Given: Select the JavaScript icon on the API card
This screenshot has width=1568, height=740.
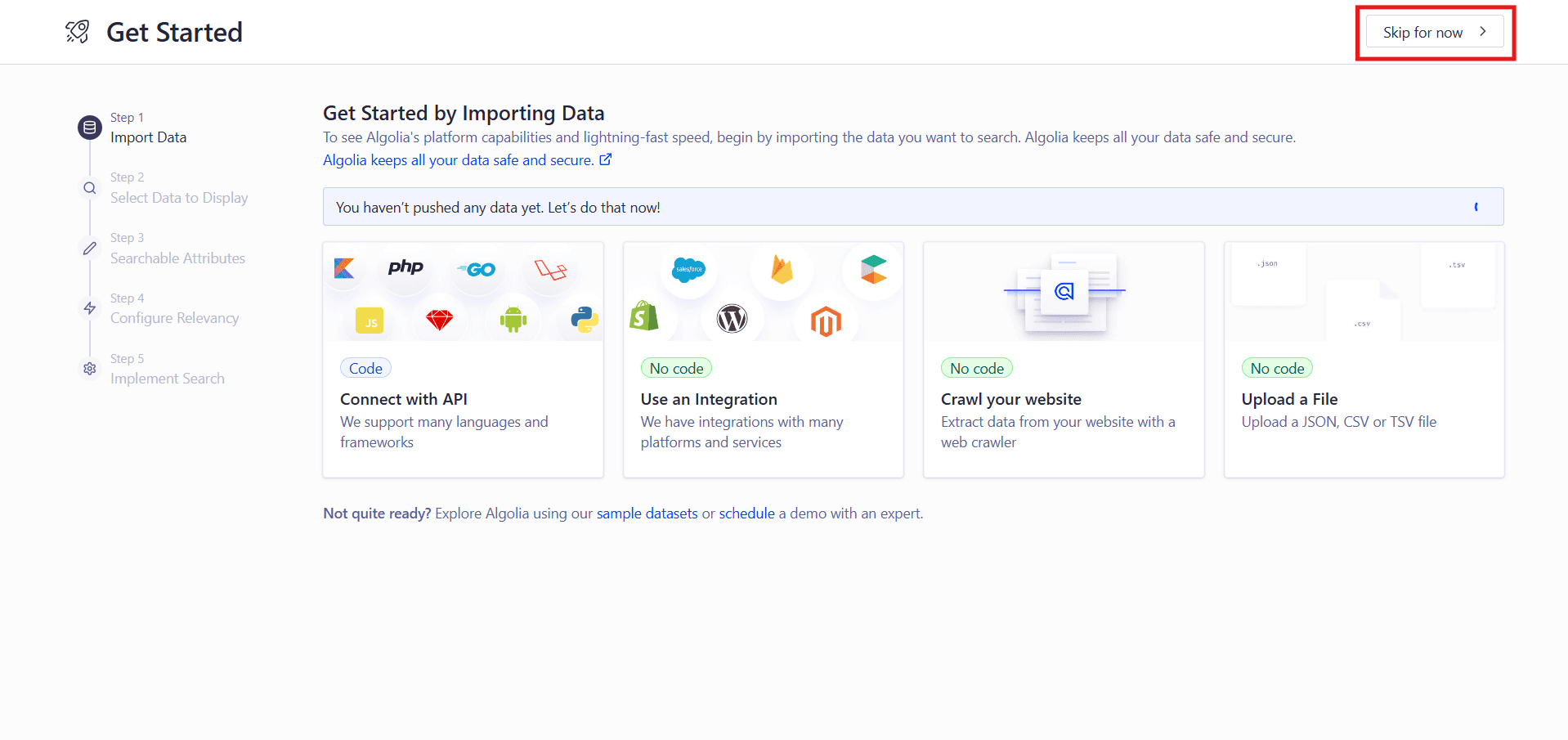Looking at the screenshot, I should click(370, 321).
